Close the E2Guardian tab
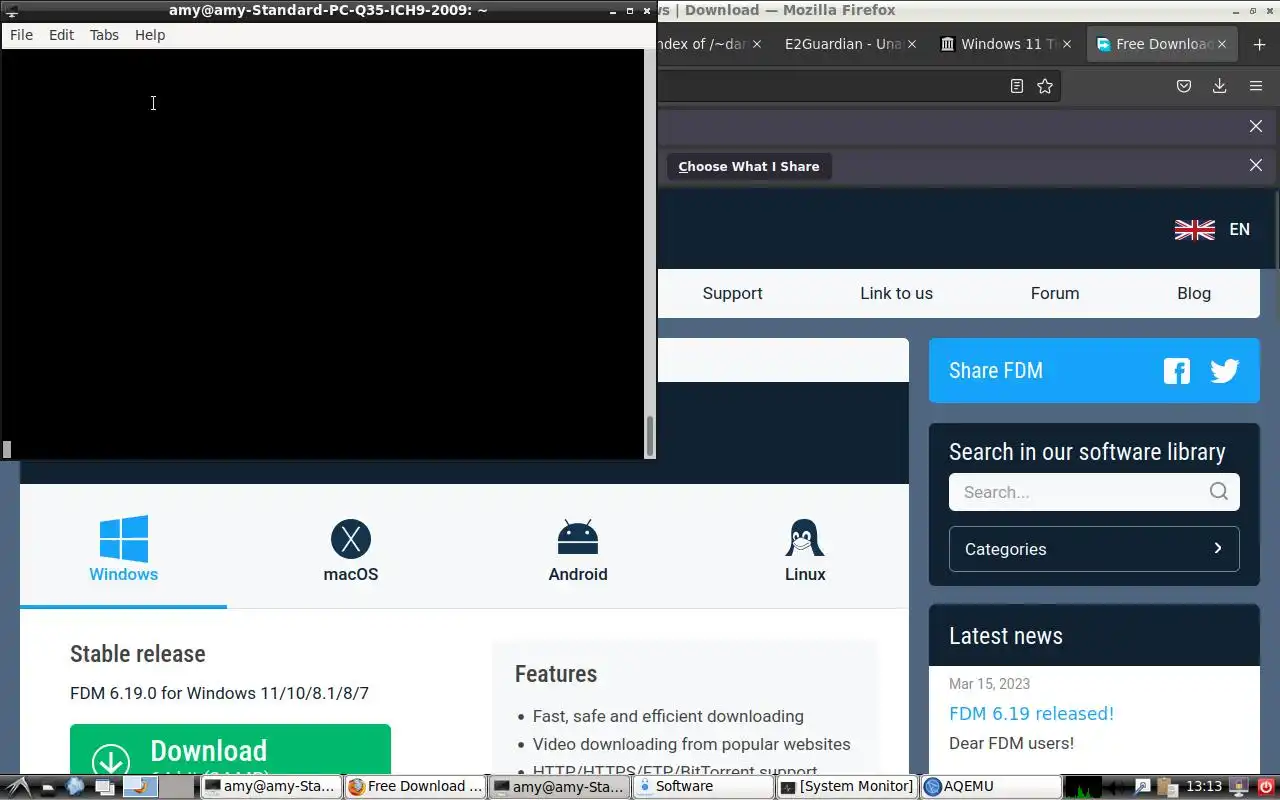The height and width of the screenshot is (800, 1280). tap(911, 44)
